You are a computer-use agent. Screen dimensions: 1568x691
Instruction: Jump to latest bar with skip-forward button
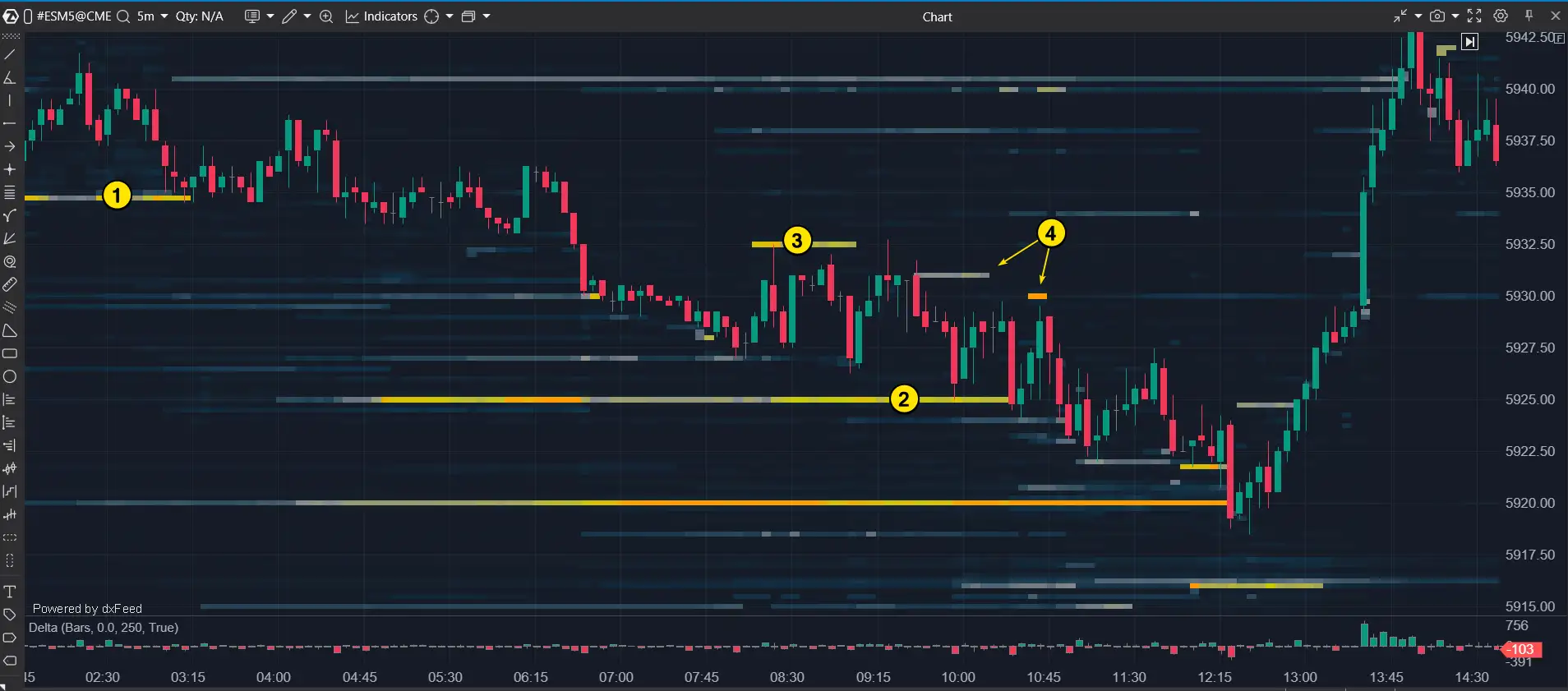pyautogui.click(x=1470, y=42)
